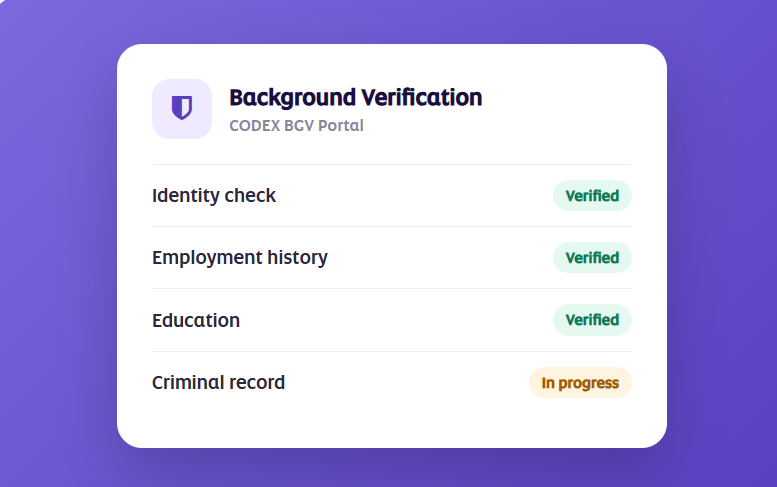Open the Criminal record row label

tap(219, 382)
